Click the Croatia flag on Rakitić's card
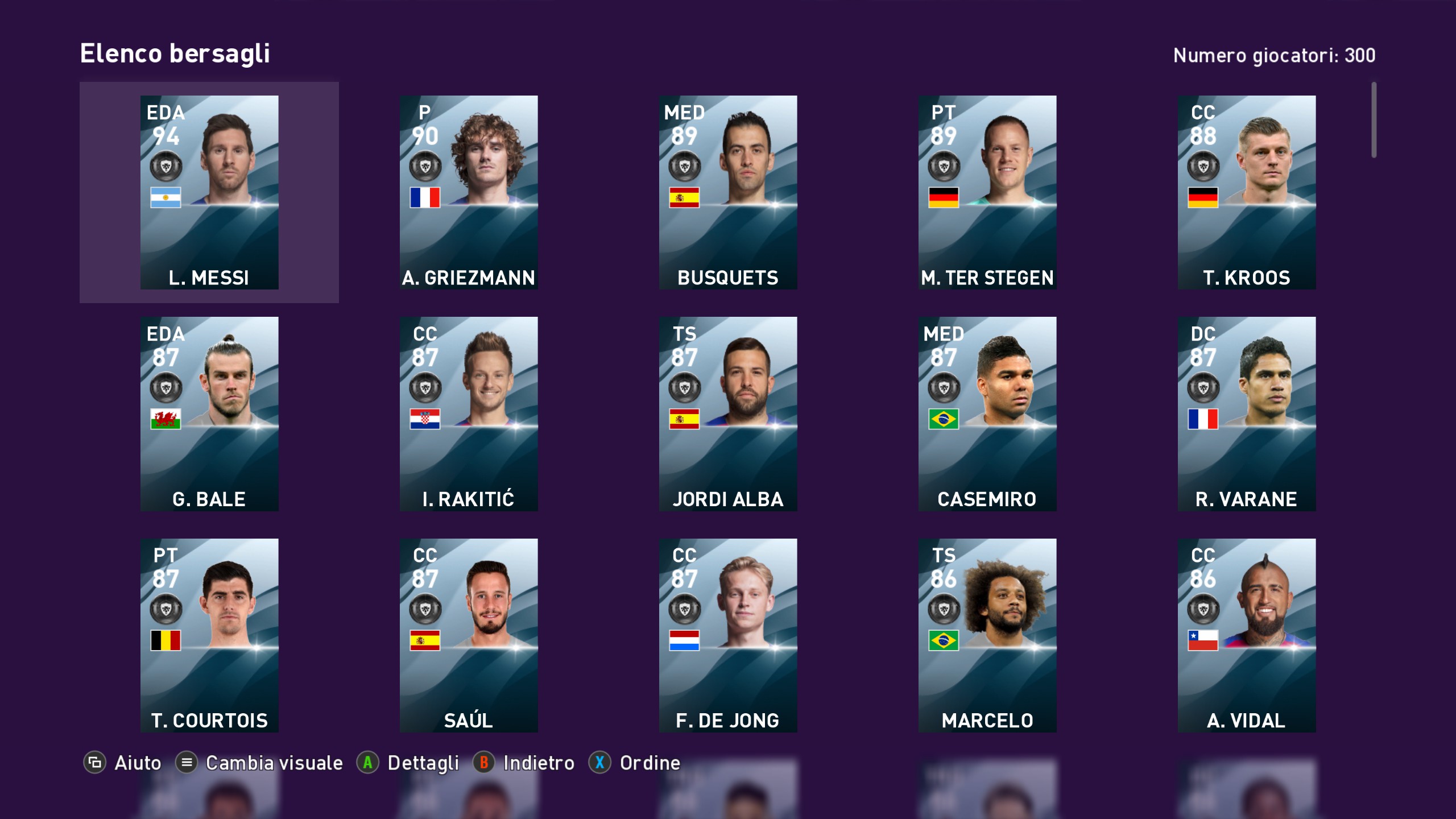This screenshot has height=819, width=1456. [x=425, y=419]
